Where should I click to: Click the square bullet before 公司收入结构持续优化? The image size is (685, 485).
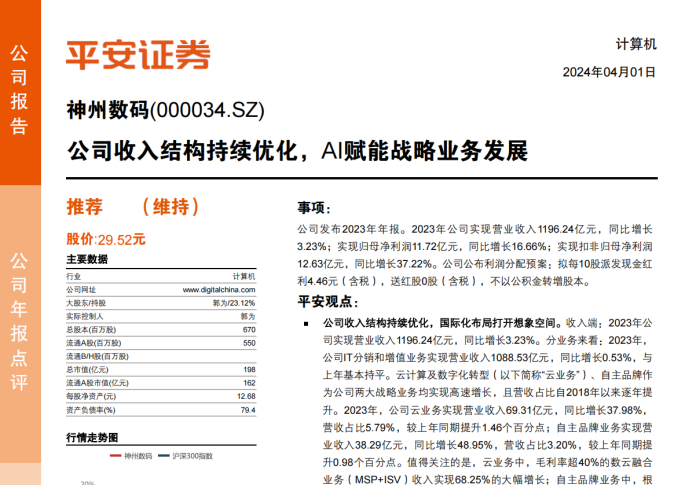(x=305, y=325)
